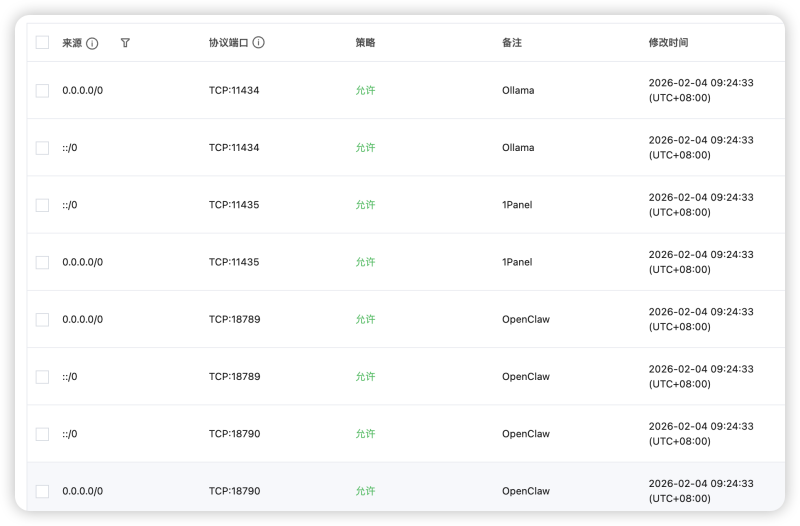Click the 策略 column header
Viewport: 800px width, 526px height.
coord(365,42)
